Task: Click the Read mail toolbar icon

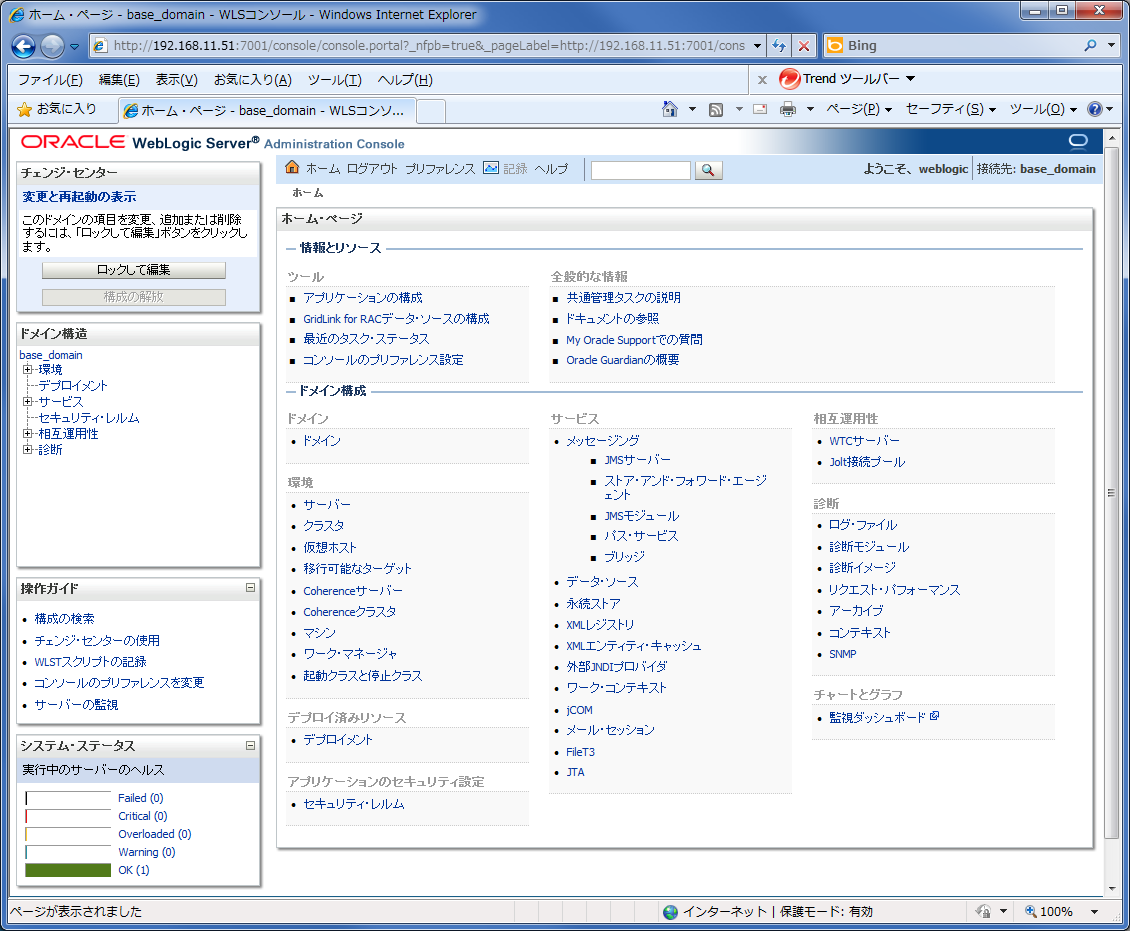Action: point(760,110)
